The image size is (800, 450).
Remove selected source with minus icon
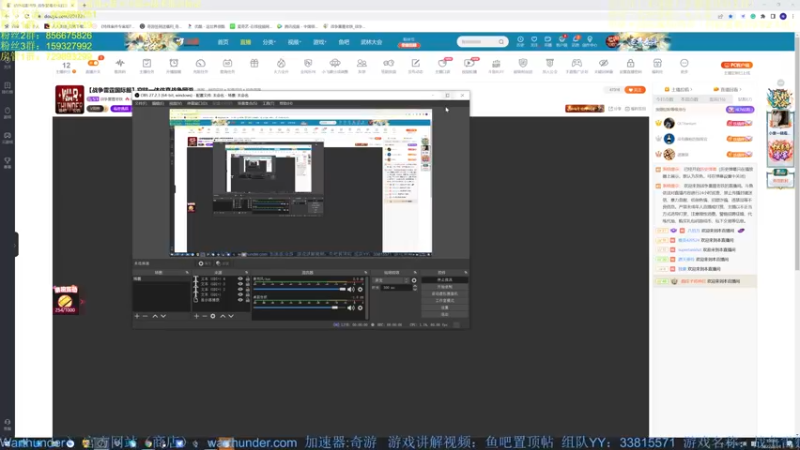tap(205, 316)
